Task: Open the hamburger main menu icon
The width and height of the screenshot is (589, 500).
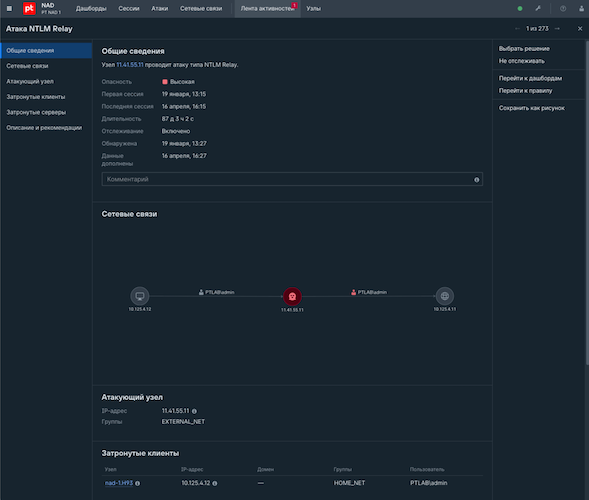Action: click(9, 8)
